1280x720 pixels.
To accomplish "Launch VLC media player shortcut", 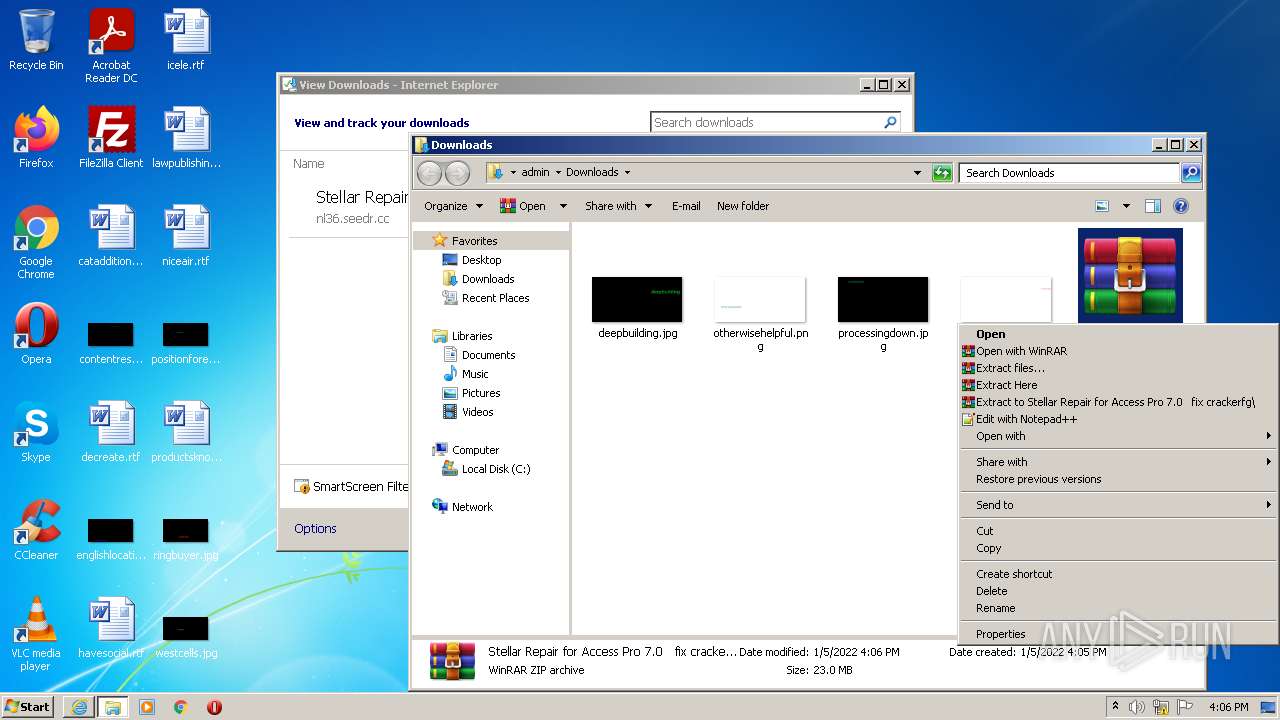I will point(36,634).
